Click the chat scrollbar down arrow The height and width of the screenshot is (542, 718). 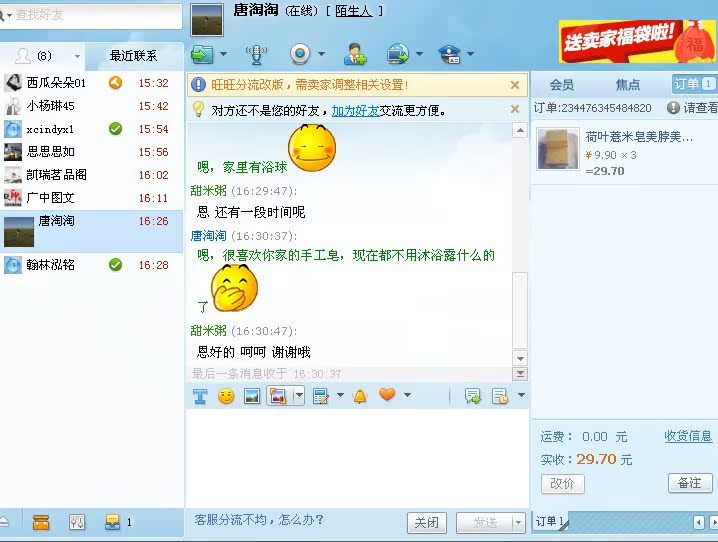click(x=520, y=358)
